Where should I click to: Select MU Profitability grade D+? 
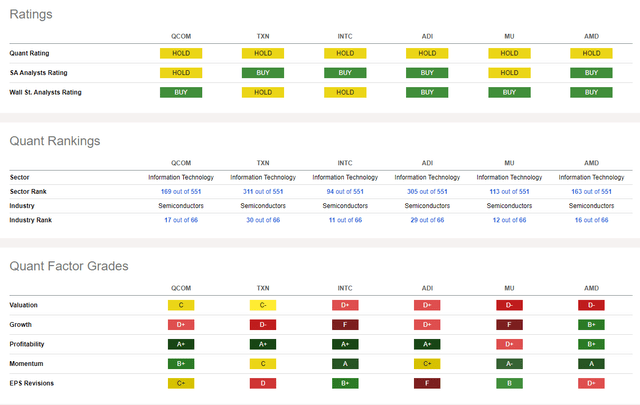point(509,345)
